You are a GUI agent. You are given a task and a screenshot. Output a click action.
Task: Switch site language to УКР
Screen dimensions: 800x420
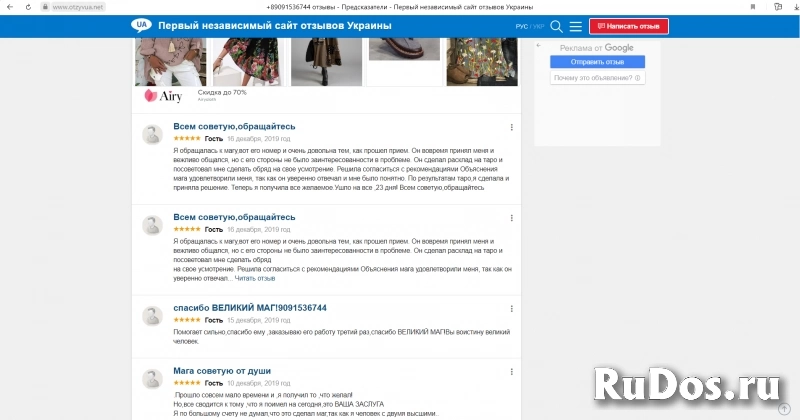(x=539, y=27)
